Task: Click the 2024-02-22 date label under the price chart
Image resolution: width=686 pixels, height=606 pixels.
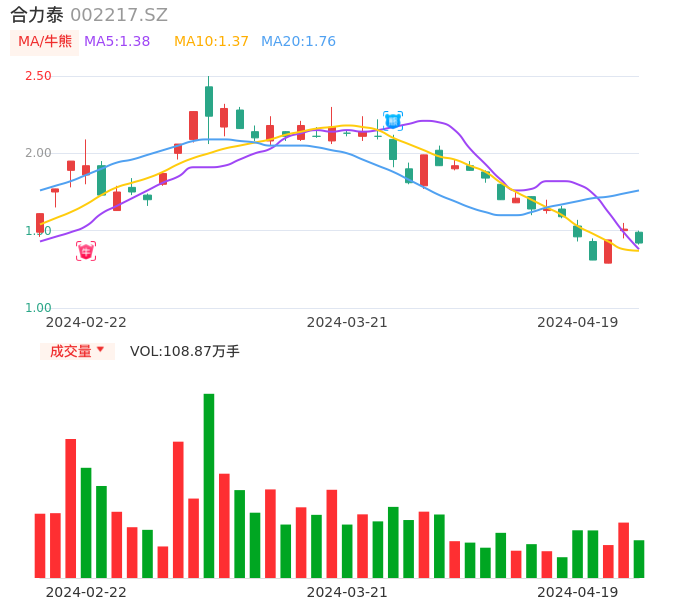Action: [x=86, y=322]
